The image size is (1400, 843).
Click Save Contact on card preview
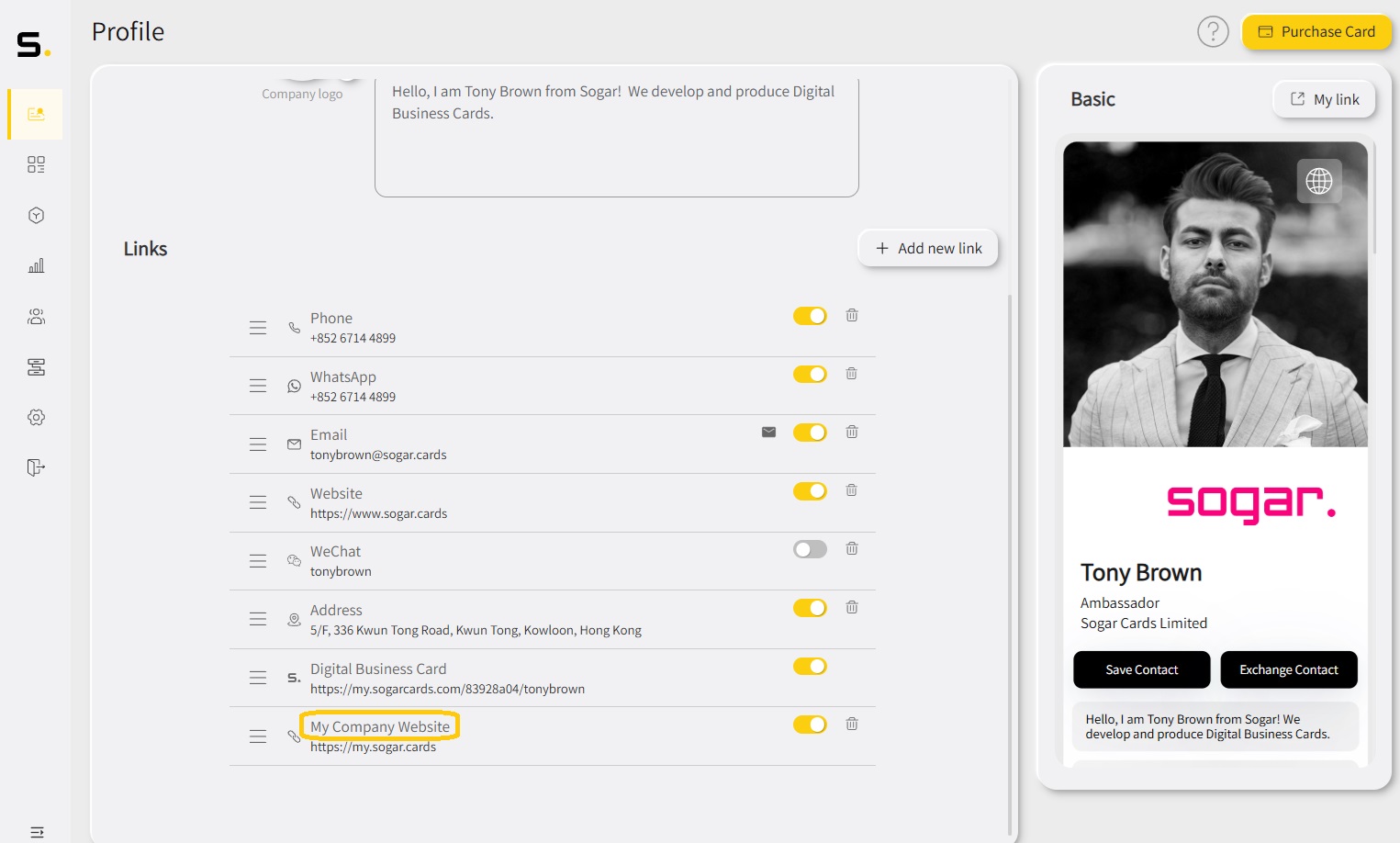point(1142,669)
